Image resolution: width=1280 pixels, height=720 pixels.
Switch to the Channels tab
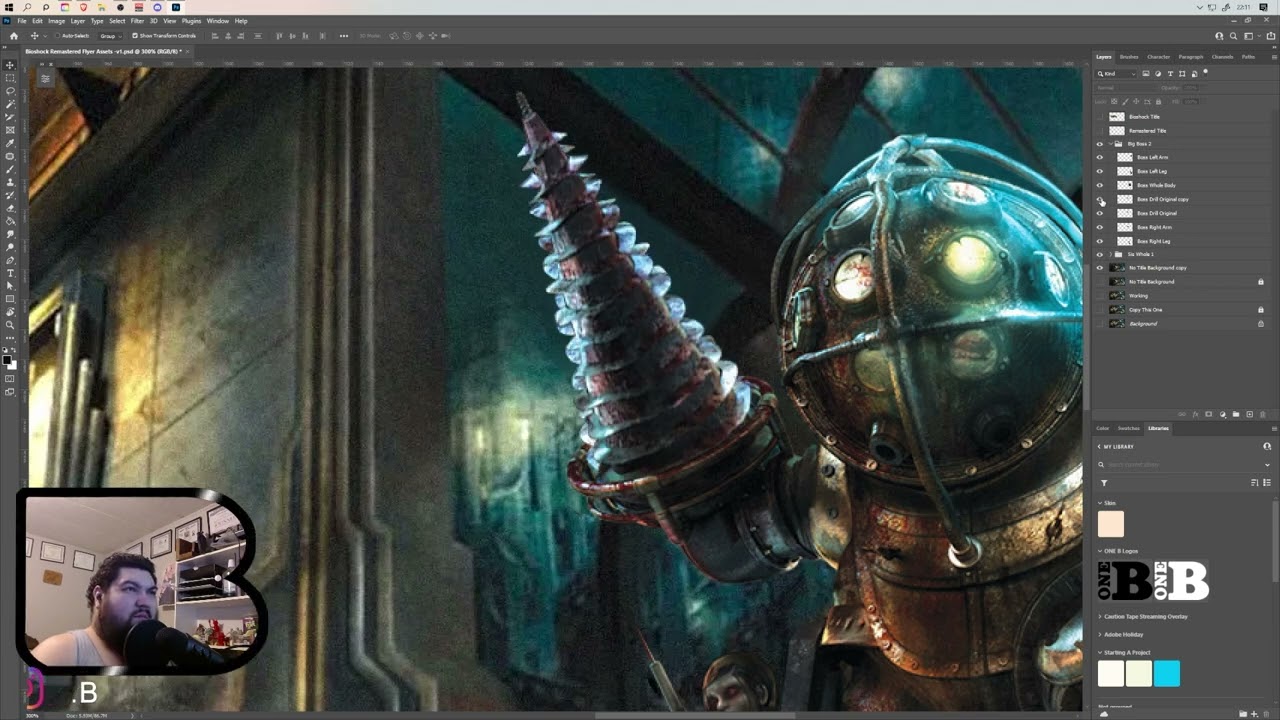pos(1222,57)
